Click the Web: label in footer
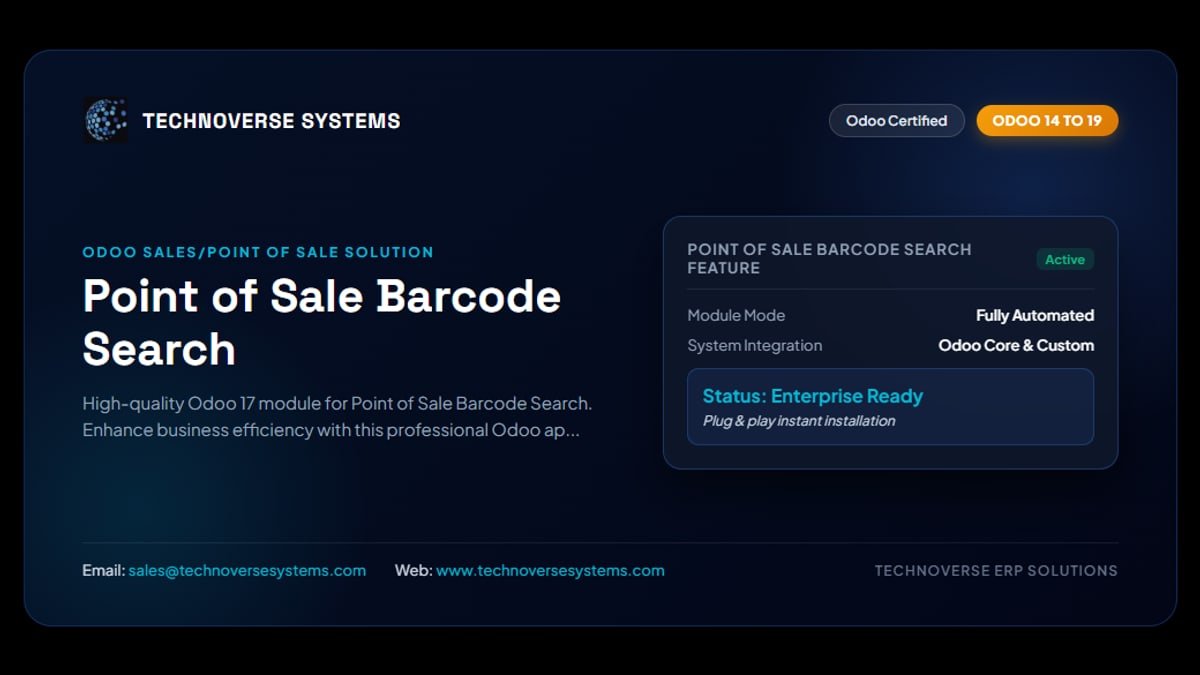The height and width of the screenshot is (675, 1200). (x=414, y=570)
